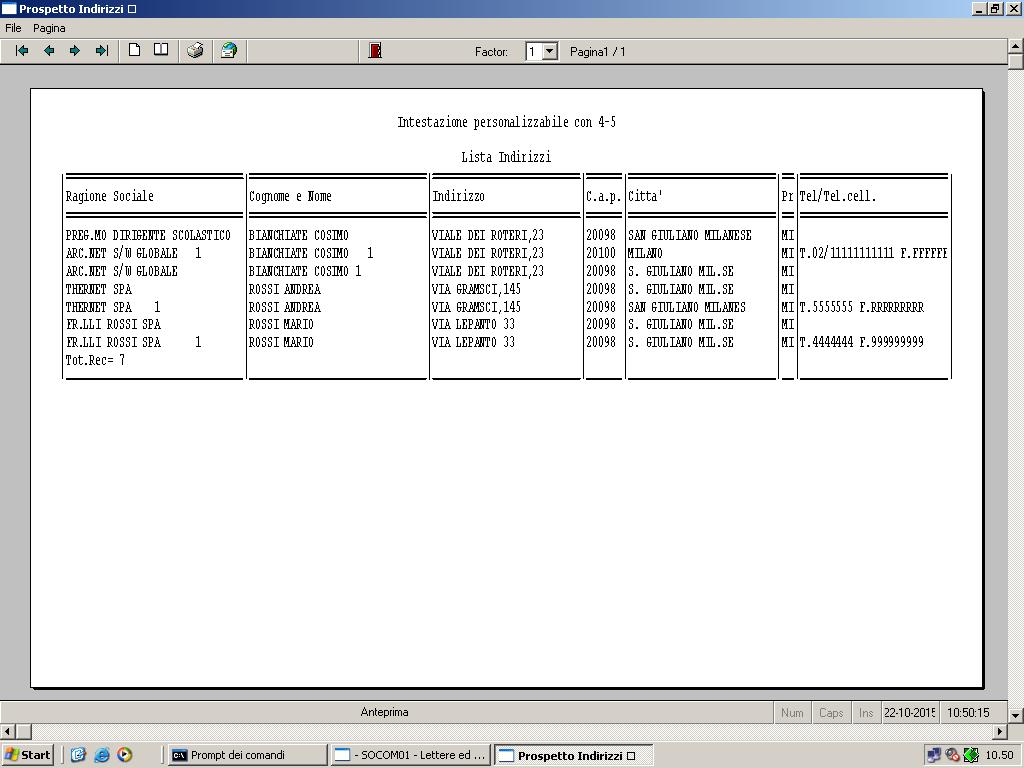This screenshot has width=1024, height=768.
Task: Click the Anteprima status bar text
Action: 385,712
